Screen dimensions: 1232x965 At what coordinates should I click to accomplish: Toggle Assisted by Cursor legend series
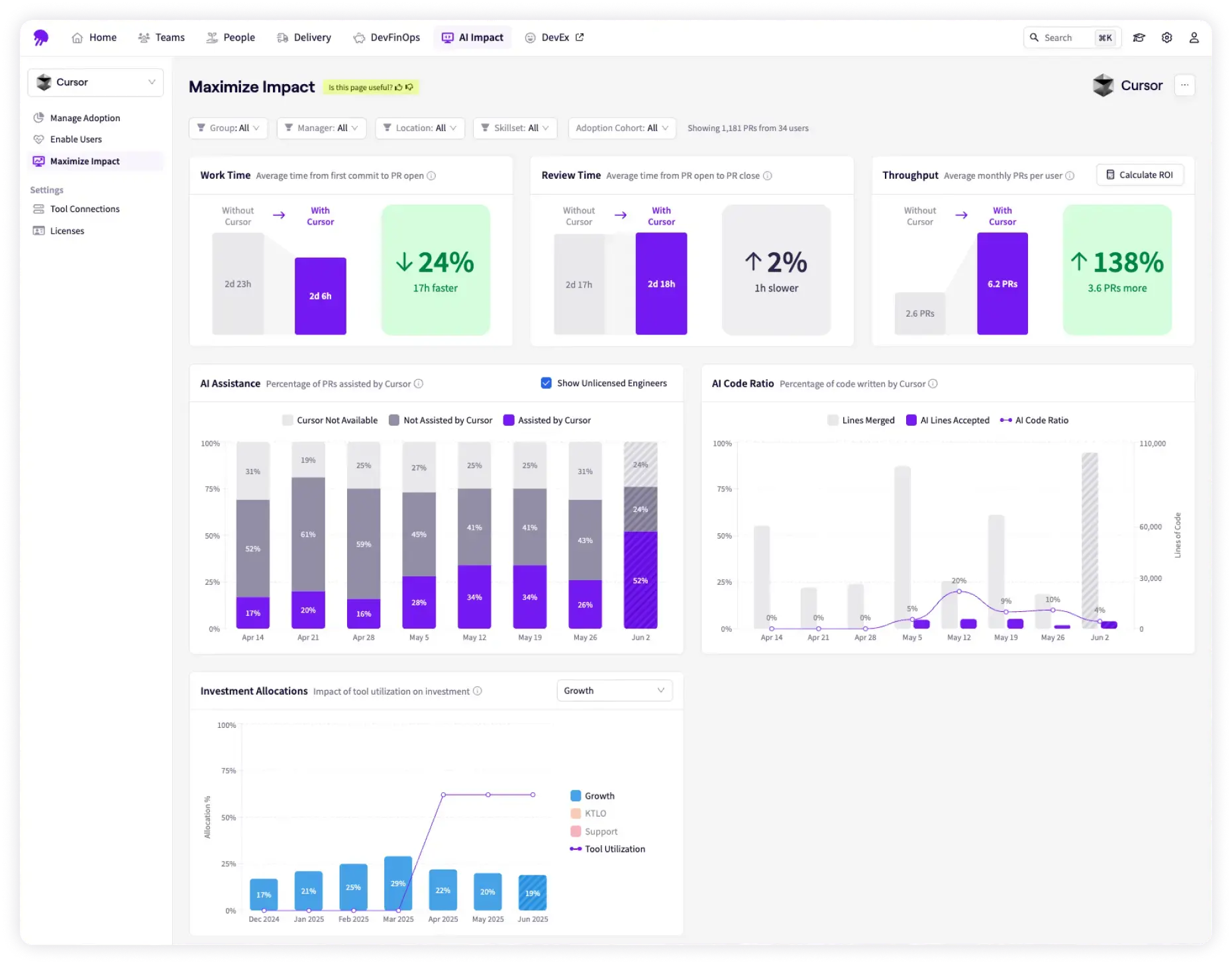click(x=546, y=420)
